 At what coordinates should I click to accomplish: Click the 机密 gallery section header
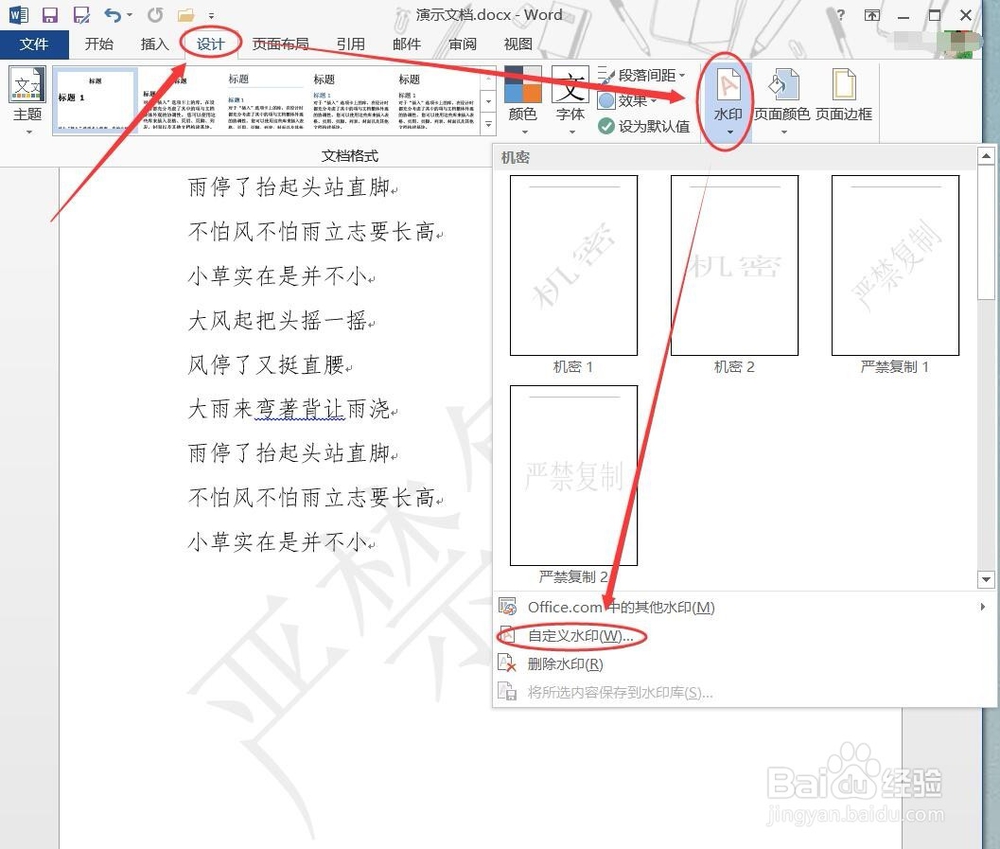pos(515,158)
